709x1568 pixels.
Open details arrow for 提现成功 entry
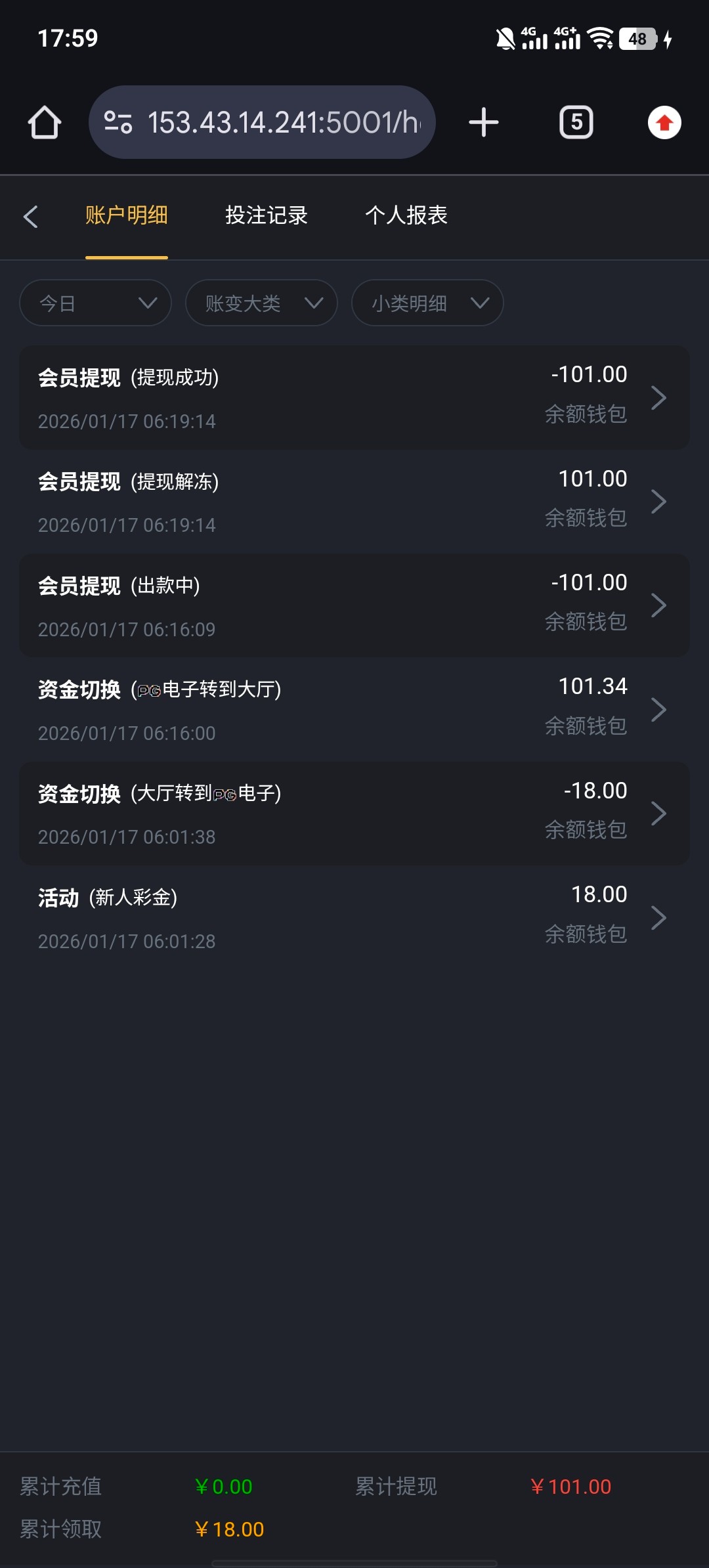pos(658,398)
